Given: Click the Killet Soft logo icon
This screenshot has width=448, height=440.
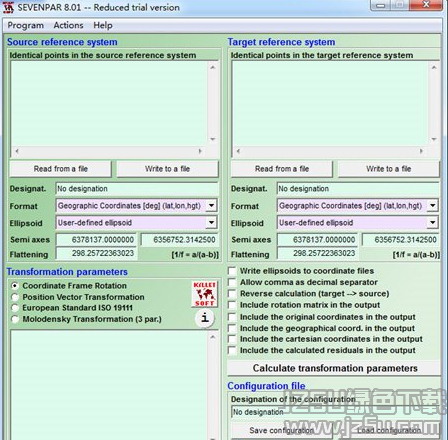Looking at the screenshot, I should (x=204, y=294).
